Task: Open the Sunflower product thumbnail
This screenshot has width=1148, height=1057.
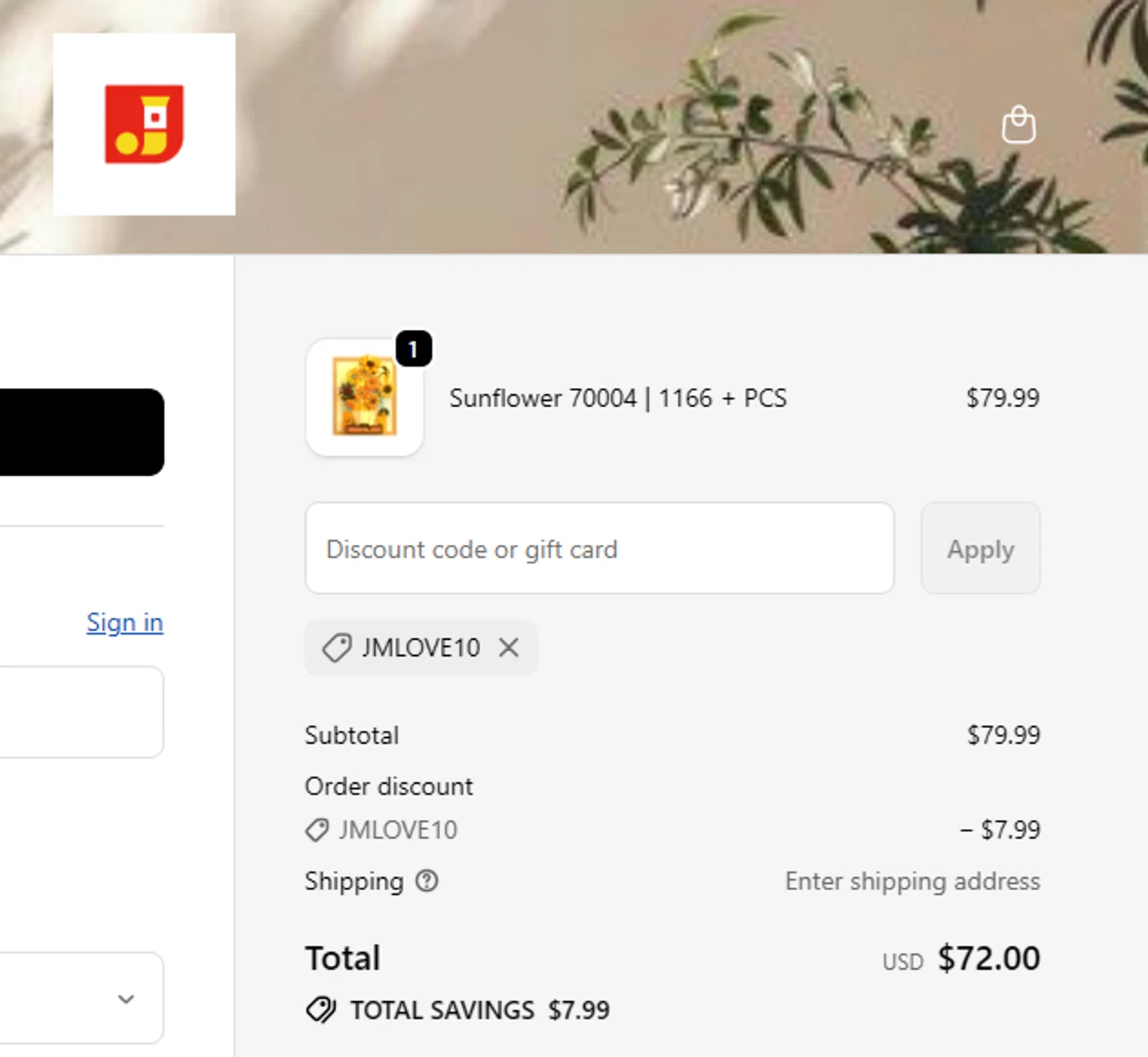Action: click(365, 398)
